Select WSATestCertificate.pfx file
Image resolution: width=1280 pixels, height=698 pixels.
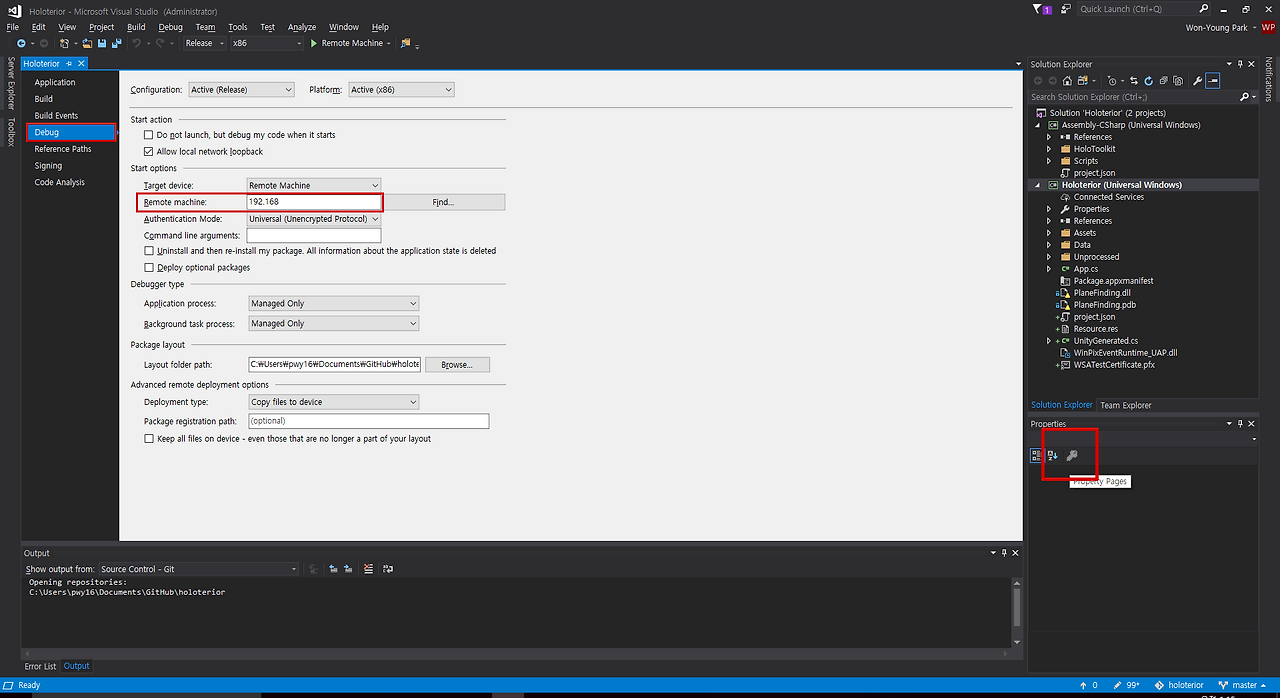coord(1114,365)
